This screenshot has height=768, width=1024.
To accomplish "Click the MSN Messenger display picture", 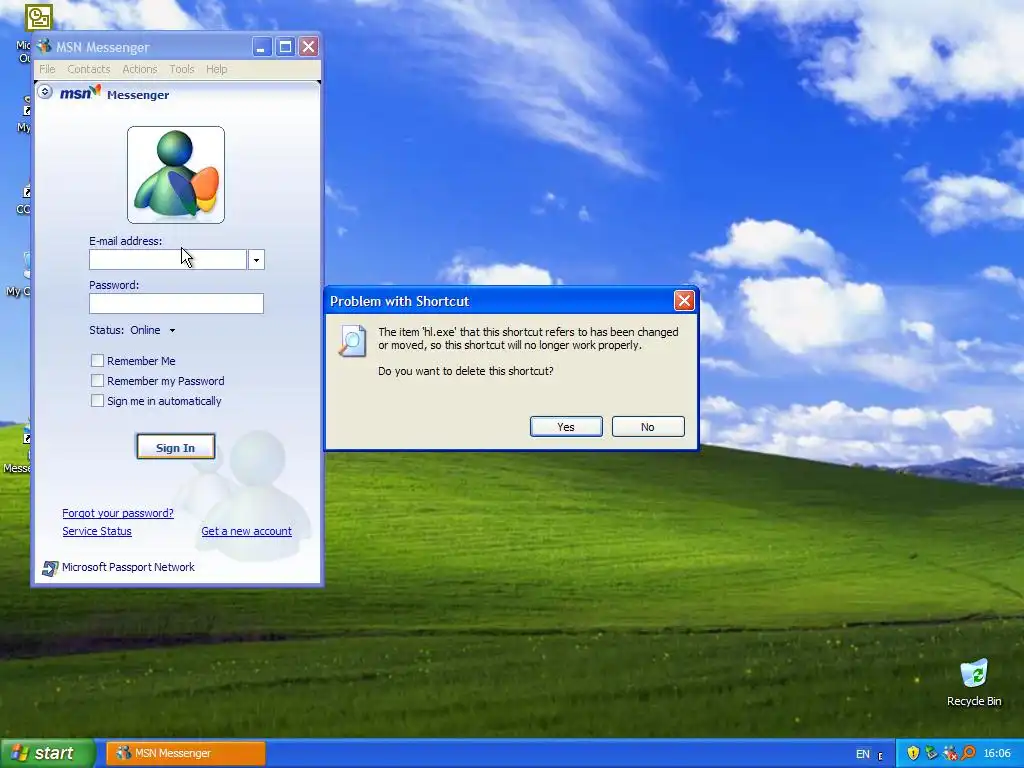I will click(176, 175).
